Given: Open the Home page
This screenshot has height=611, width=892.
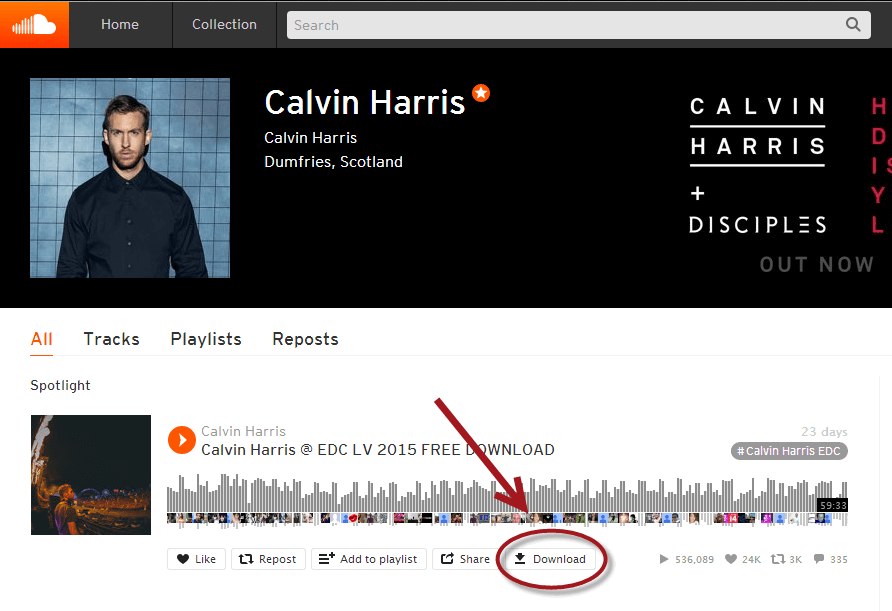Looking at the screenshot, I should (x=120, y=24).
